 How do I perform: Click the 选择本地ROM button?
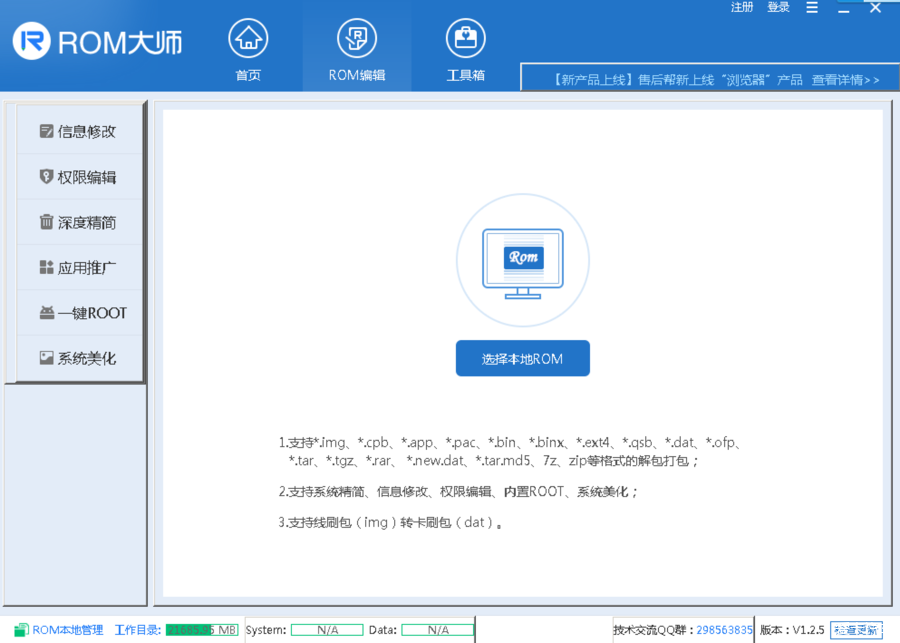pyautogui.click(x=523, y=358)
